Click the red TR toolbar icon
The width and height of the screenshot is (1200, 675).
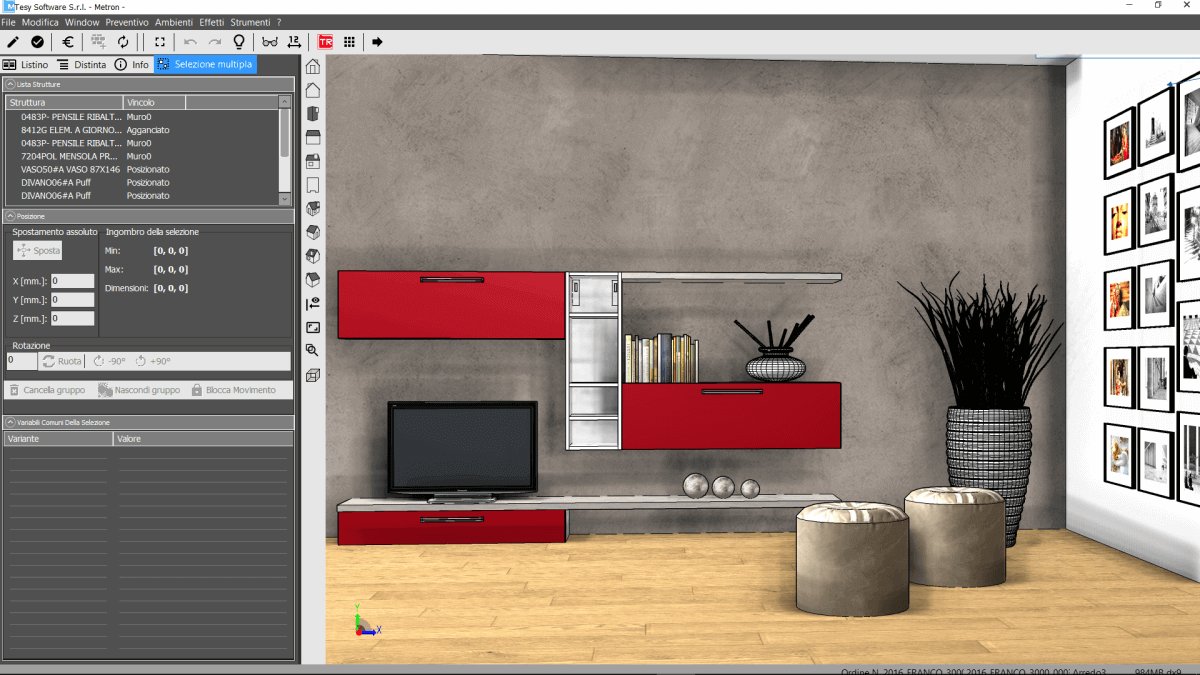click(325, 42)
